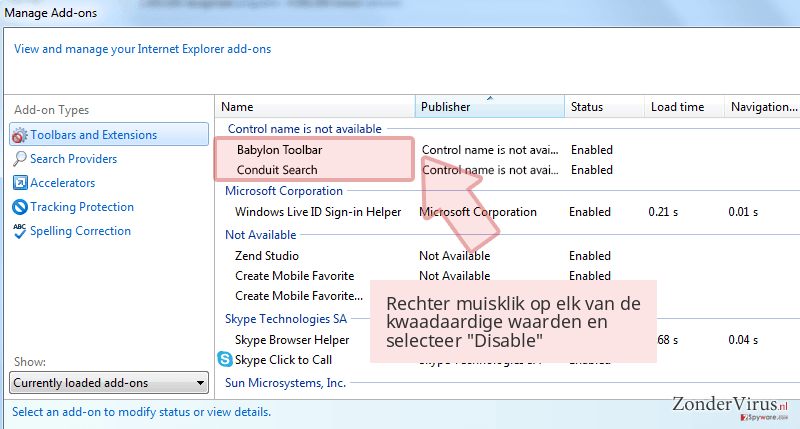Click Enabled status of Windows Live ID helper
Viewport: 800px width, 429px height.
(590, 212)
